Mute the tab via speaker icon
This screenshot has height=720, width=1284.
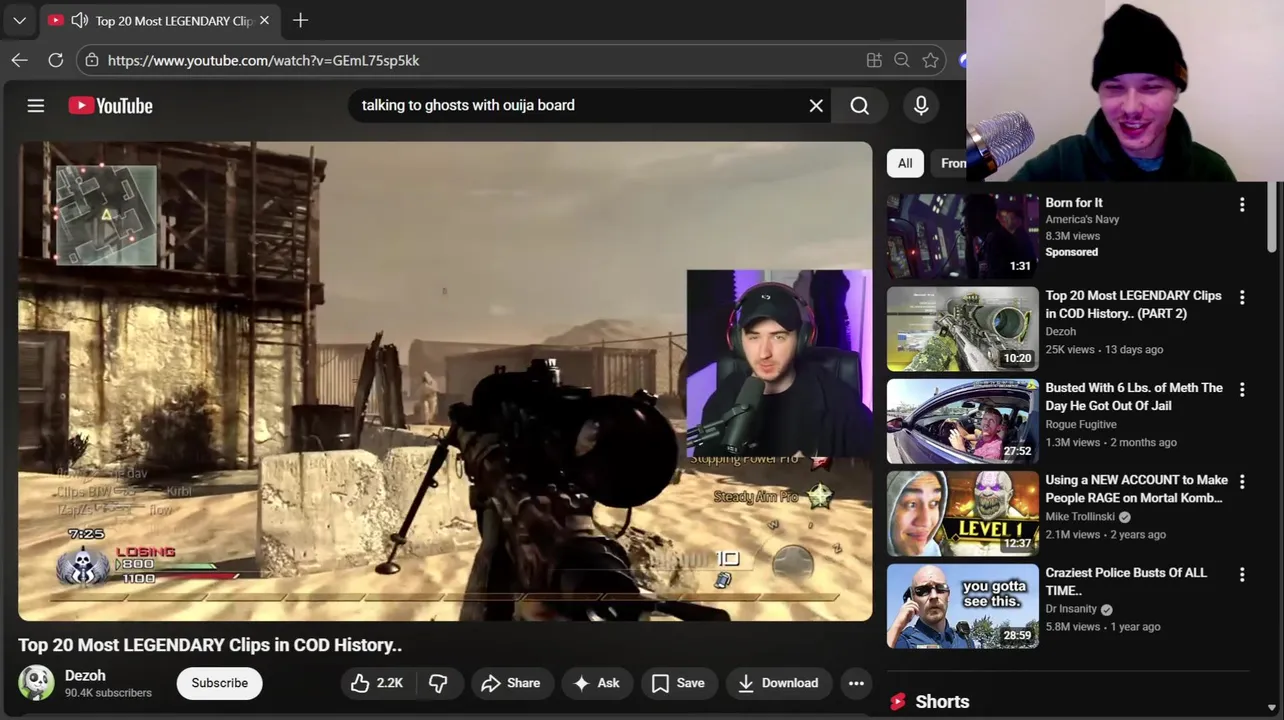click(x=80, y=20)
